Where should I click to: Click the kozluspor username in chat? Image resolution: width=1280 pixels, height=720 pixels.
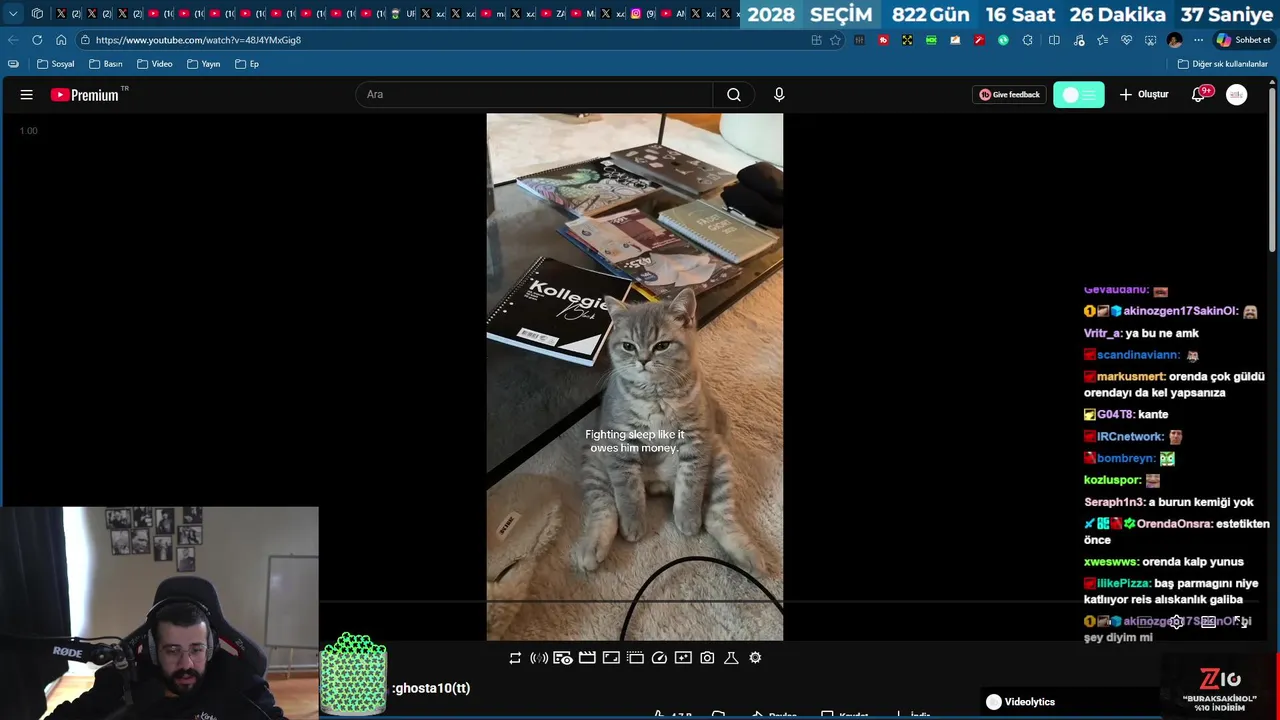coord(1112,480)
